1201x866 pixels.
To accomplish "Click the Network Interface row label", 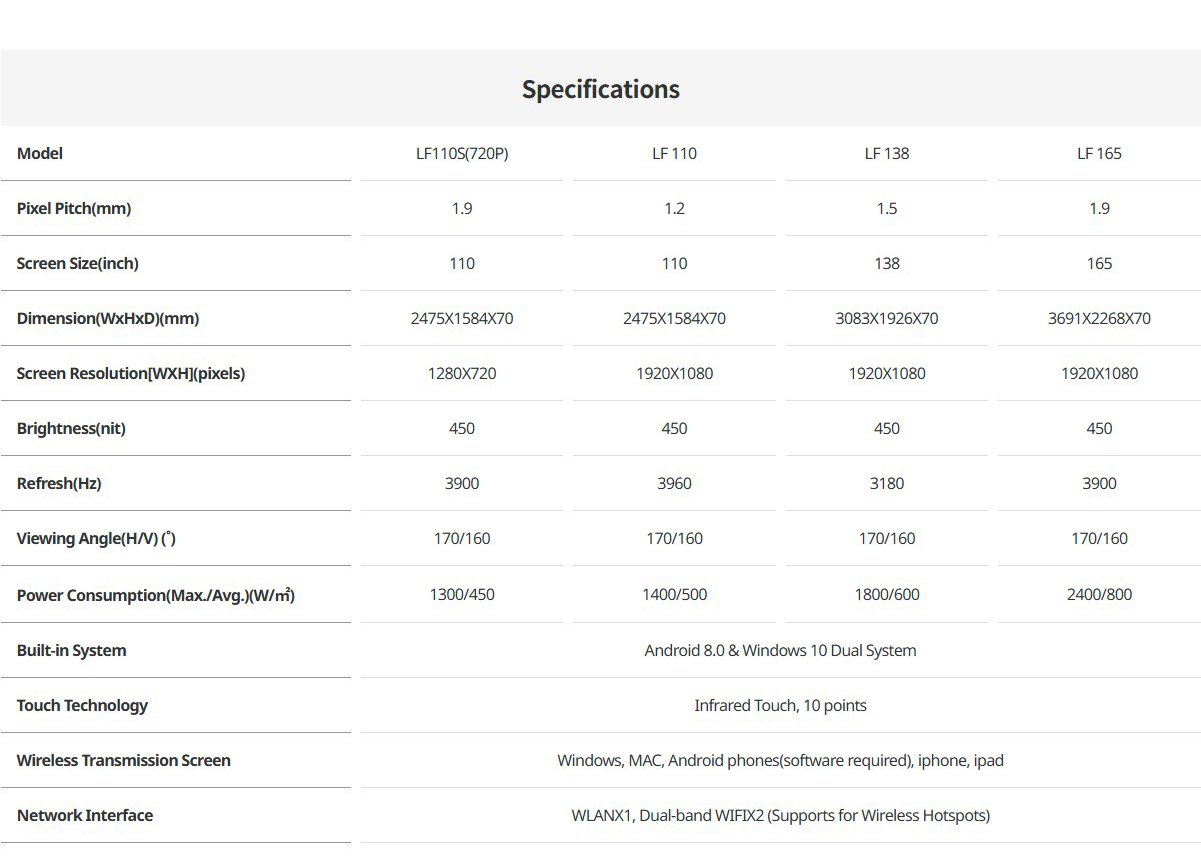I will coord(85,815).
